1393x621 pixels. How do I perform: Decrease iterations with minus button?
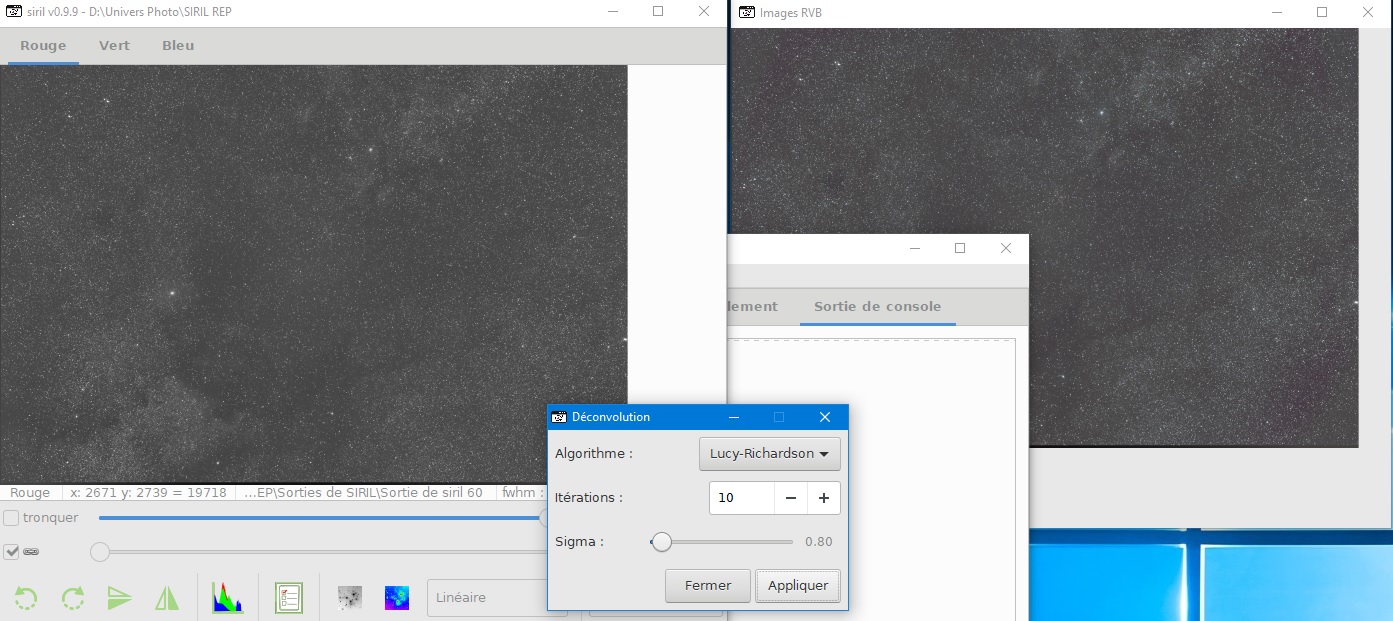pyautogui.click(x=790, y=498)
